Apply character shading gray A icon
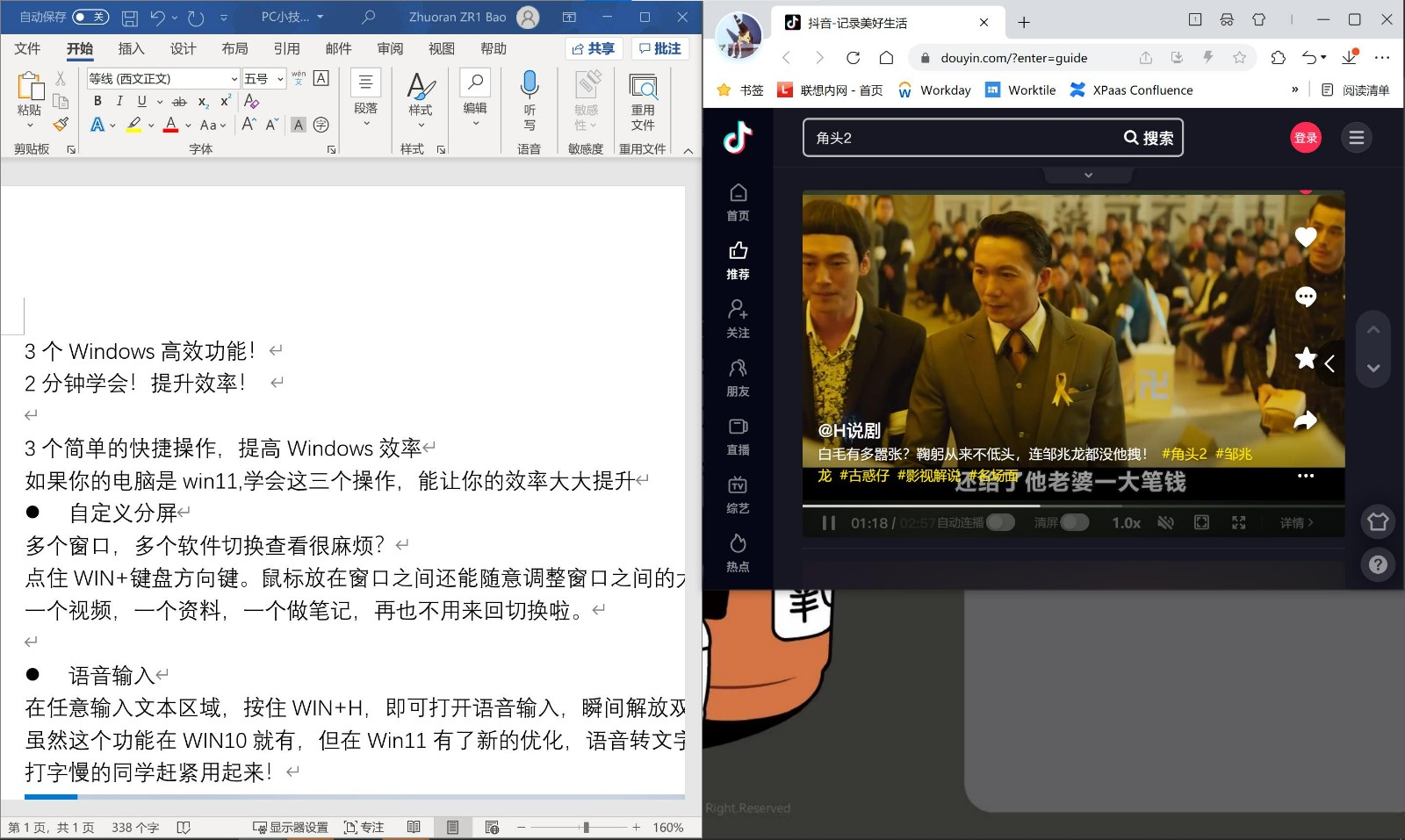Screen dimensions: 1405x840 coord(299,125)
